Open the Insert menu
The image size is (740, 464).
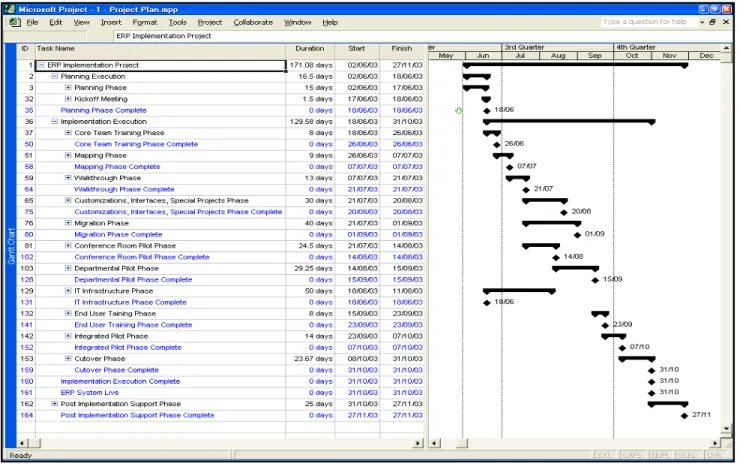tap(111, 22)
